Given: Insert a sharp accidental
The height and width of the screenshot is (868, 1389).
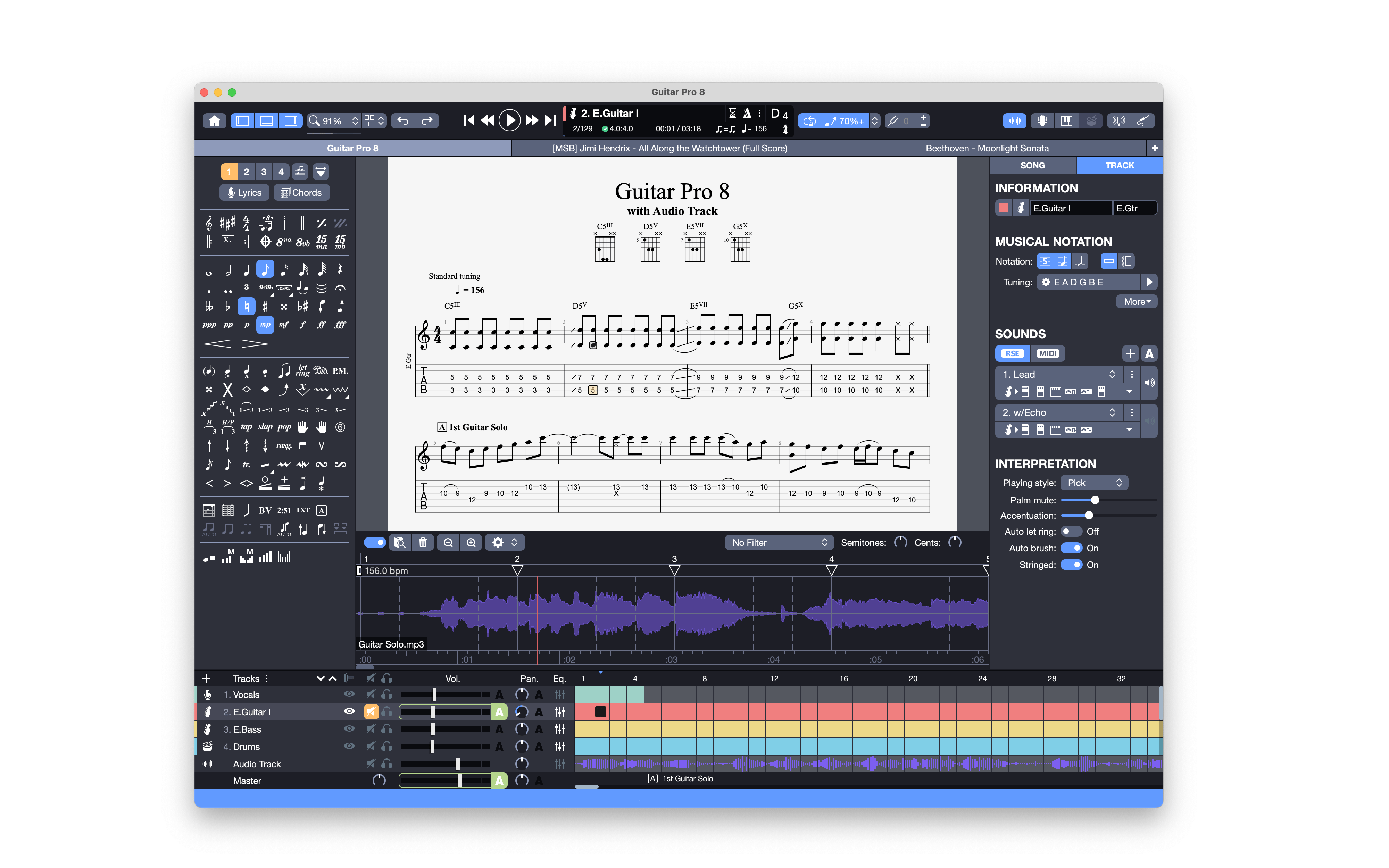Looking at the screenshot, I should (x=265, y=307).
